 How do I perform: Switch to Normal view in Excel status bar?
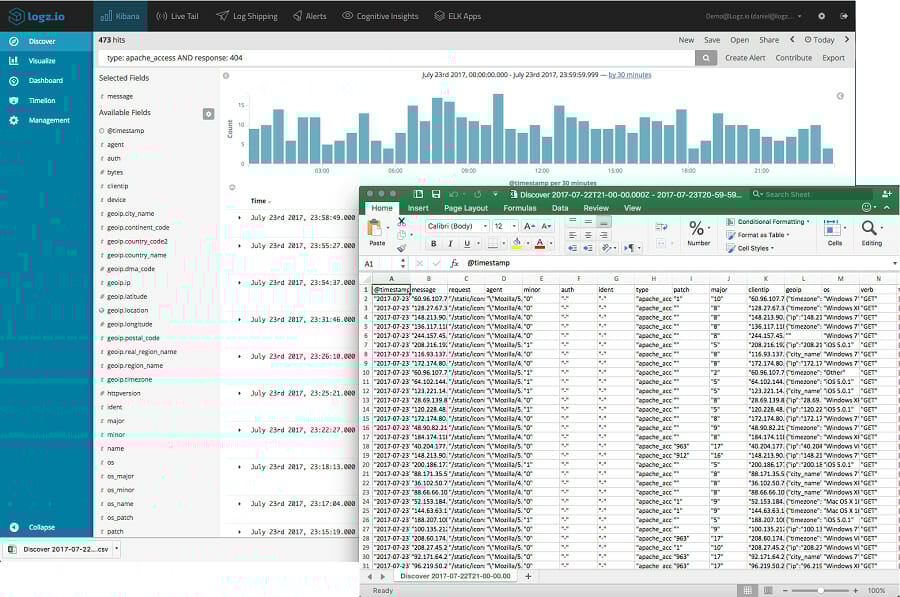click(x=747, y=590)
